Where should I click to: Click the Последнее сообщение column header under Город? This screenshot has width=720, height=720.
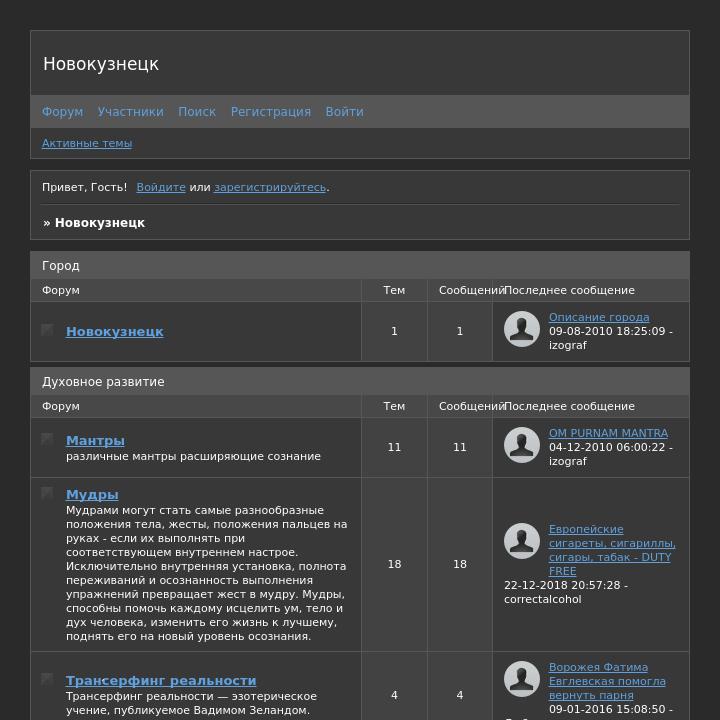point(569,290)
